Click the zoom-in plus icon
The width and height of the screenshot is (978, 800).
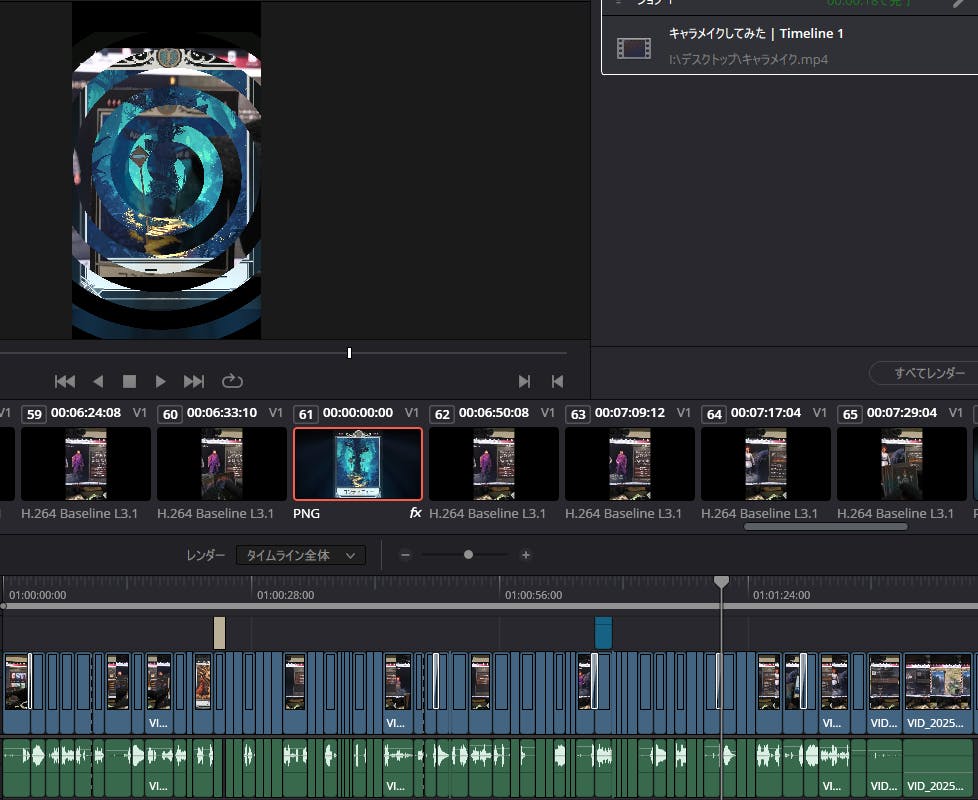coord(526,555)
